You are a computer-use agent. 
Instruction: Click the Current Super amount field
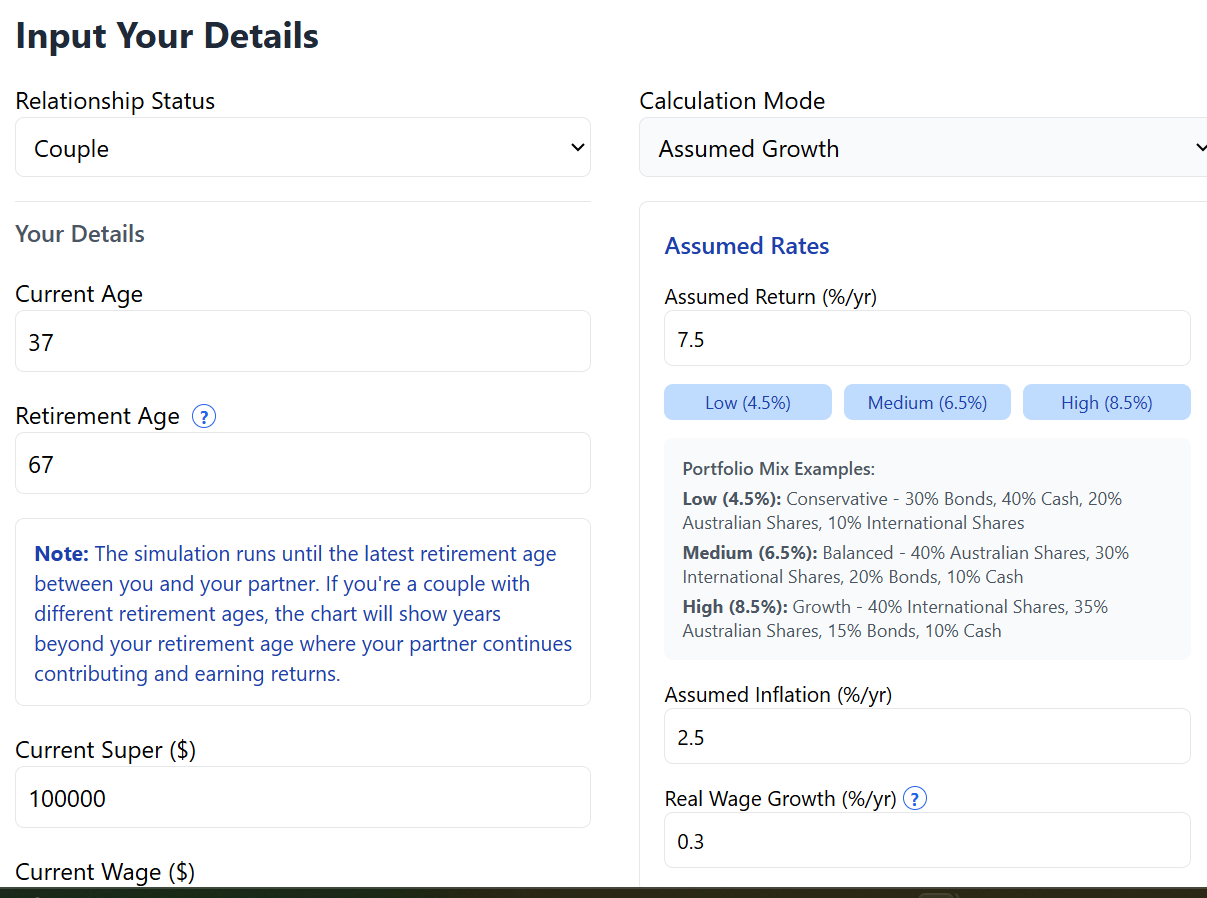pos(302,797)
